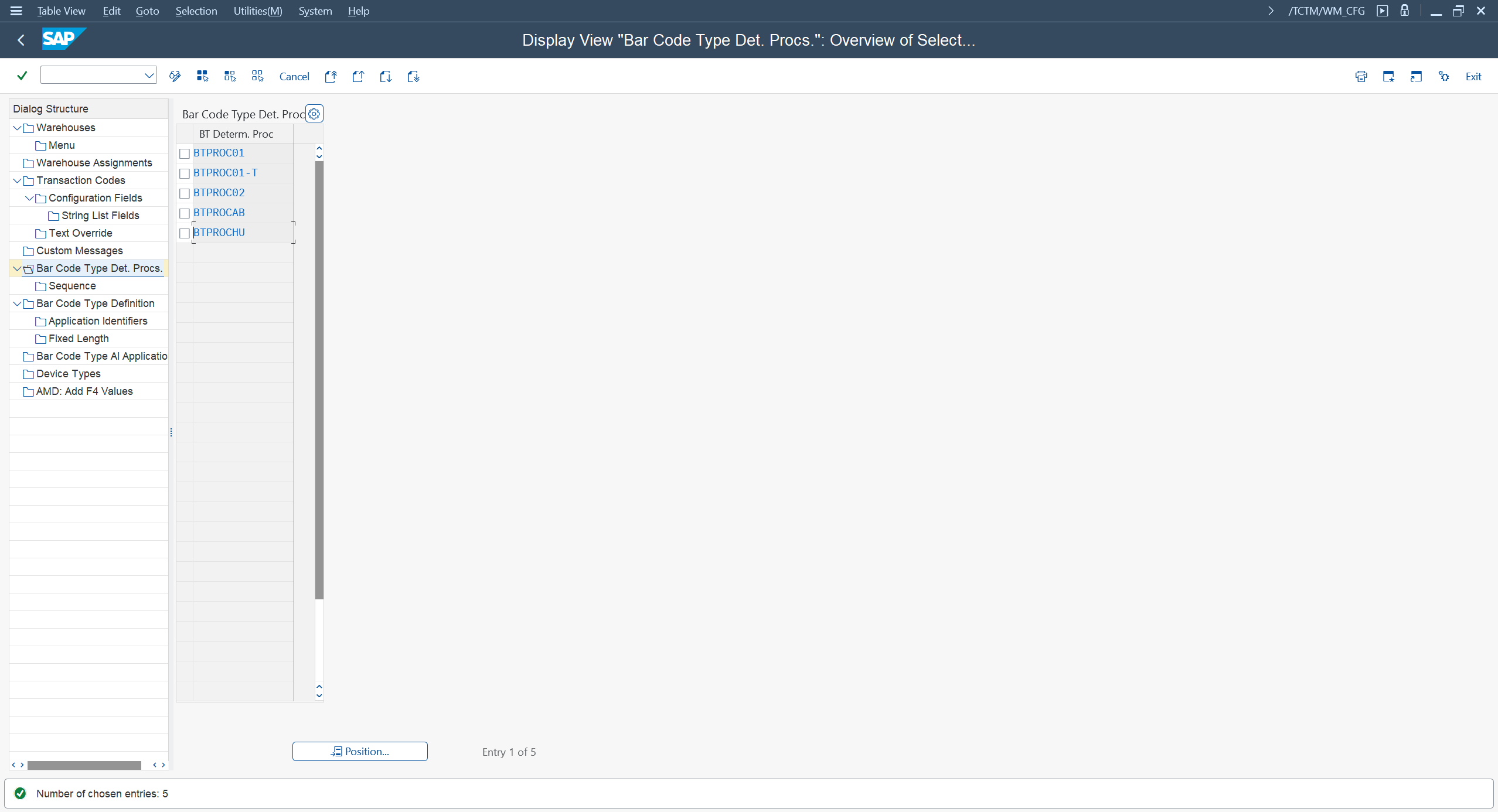This screenshot has height=812, width=1498.
Task: Select the BTPROC02 row checkbox
Action: click(185, 193)
